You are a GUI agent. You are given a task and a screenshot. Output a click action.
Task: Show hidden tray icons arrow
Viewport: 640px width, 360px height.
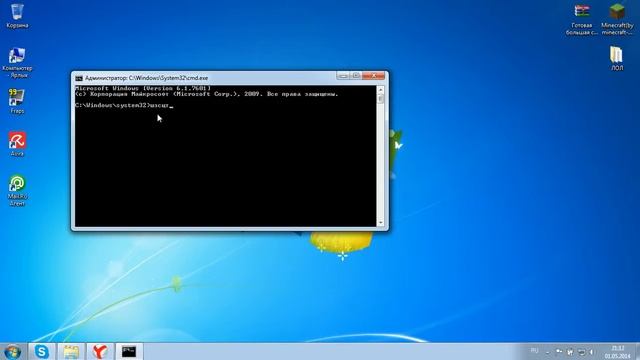[x=547, y=352]
